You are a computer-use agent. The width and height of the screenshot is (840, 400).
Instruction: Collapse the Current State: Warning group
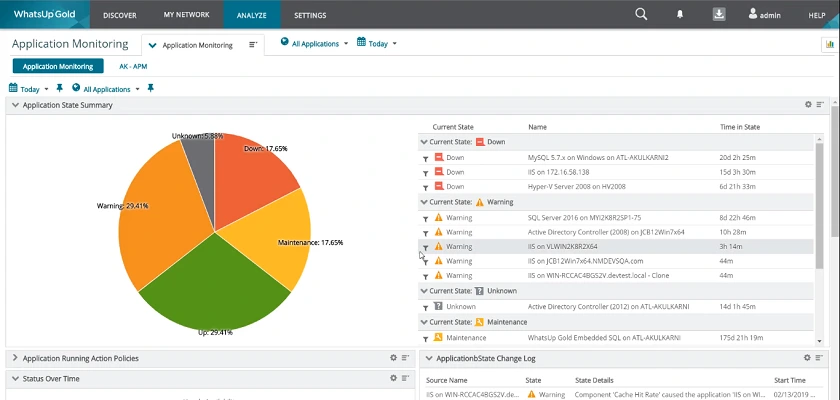pyautogui.click(x=424, y=202)
